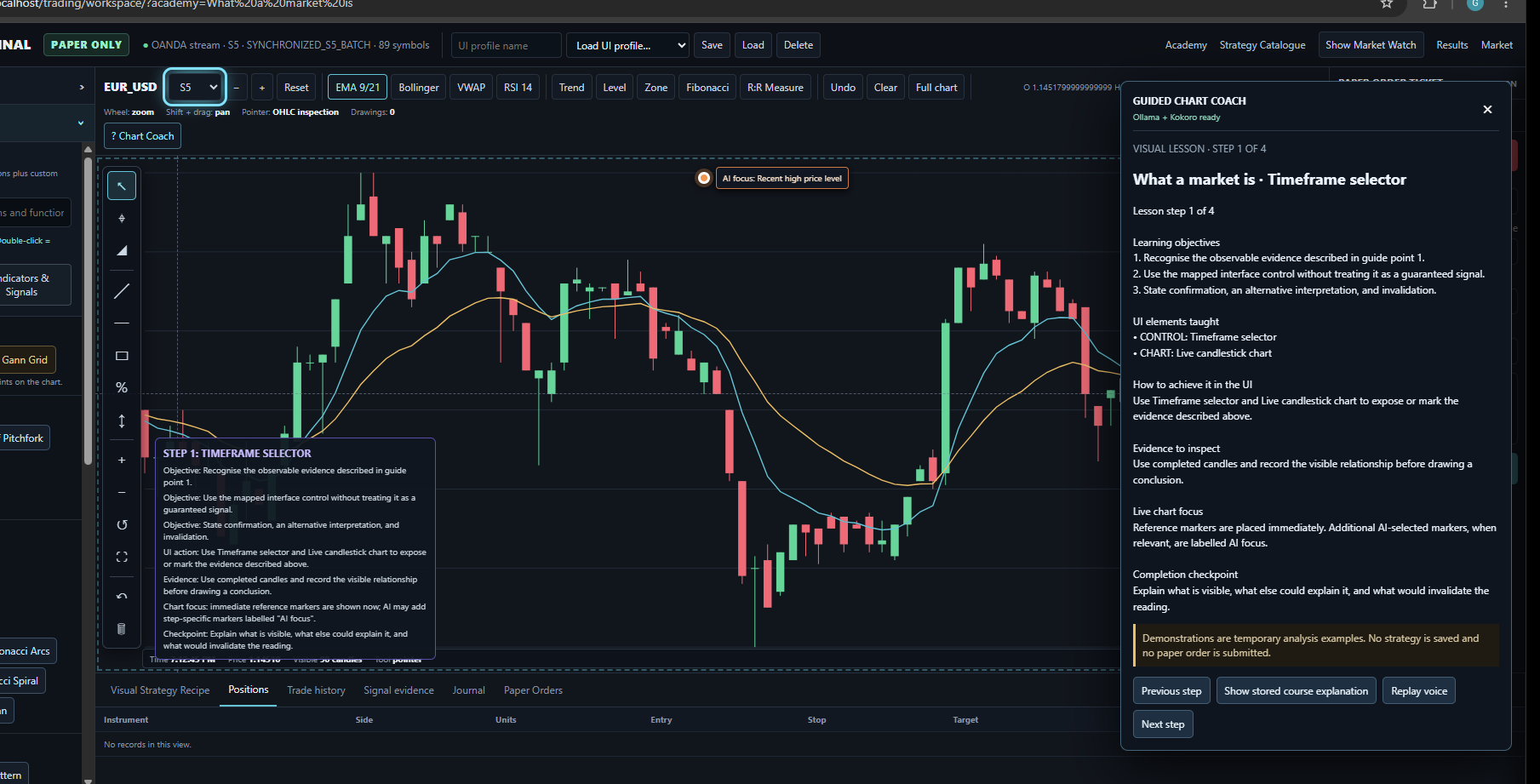This screenshot has height=784, width=1540.
Task: Select the percent measure tool
Action: pos(122,387)
